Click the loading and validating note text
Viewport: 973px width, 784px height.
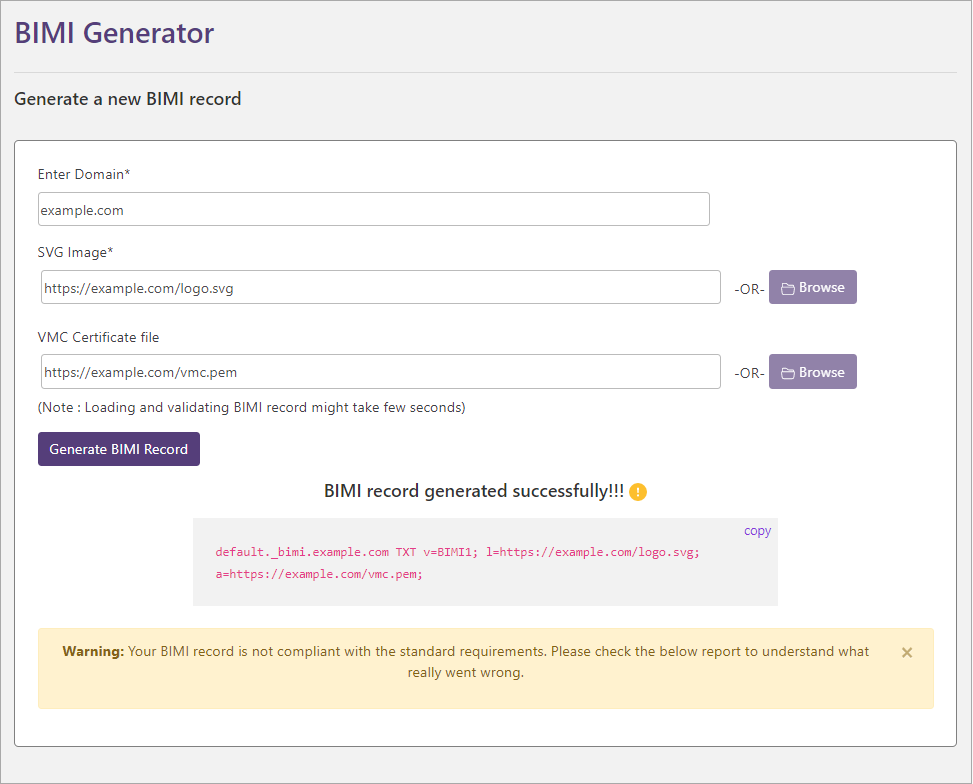[x=251, y=407]
